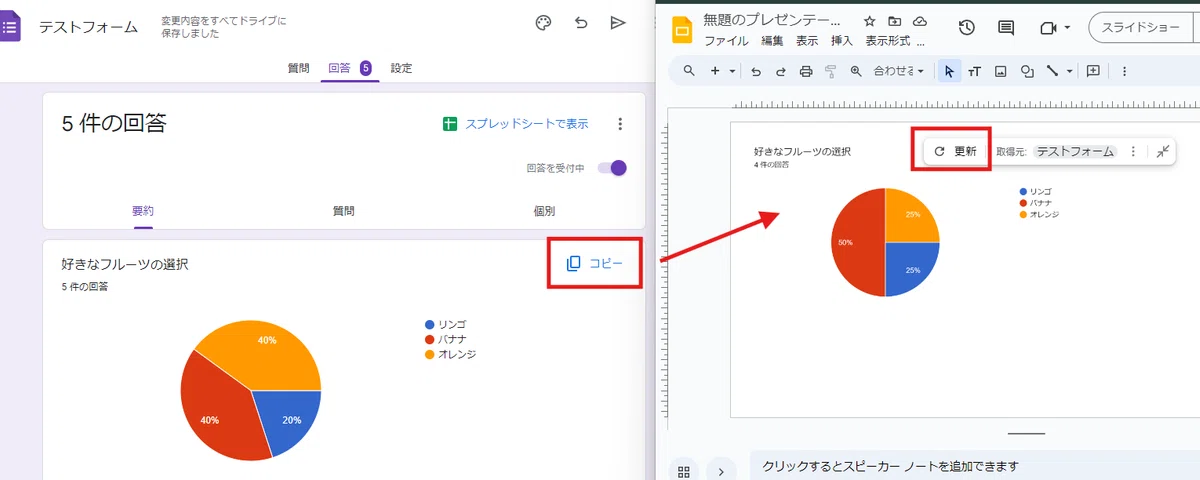Click the blue 20% slice in Forms chart
Screen dimensions: 1200x480
(290, 418)
